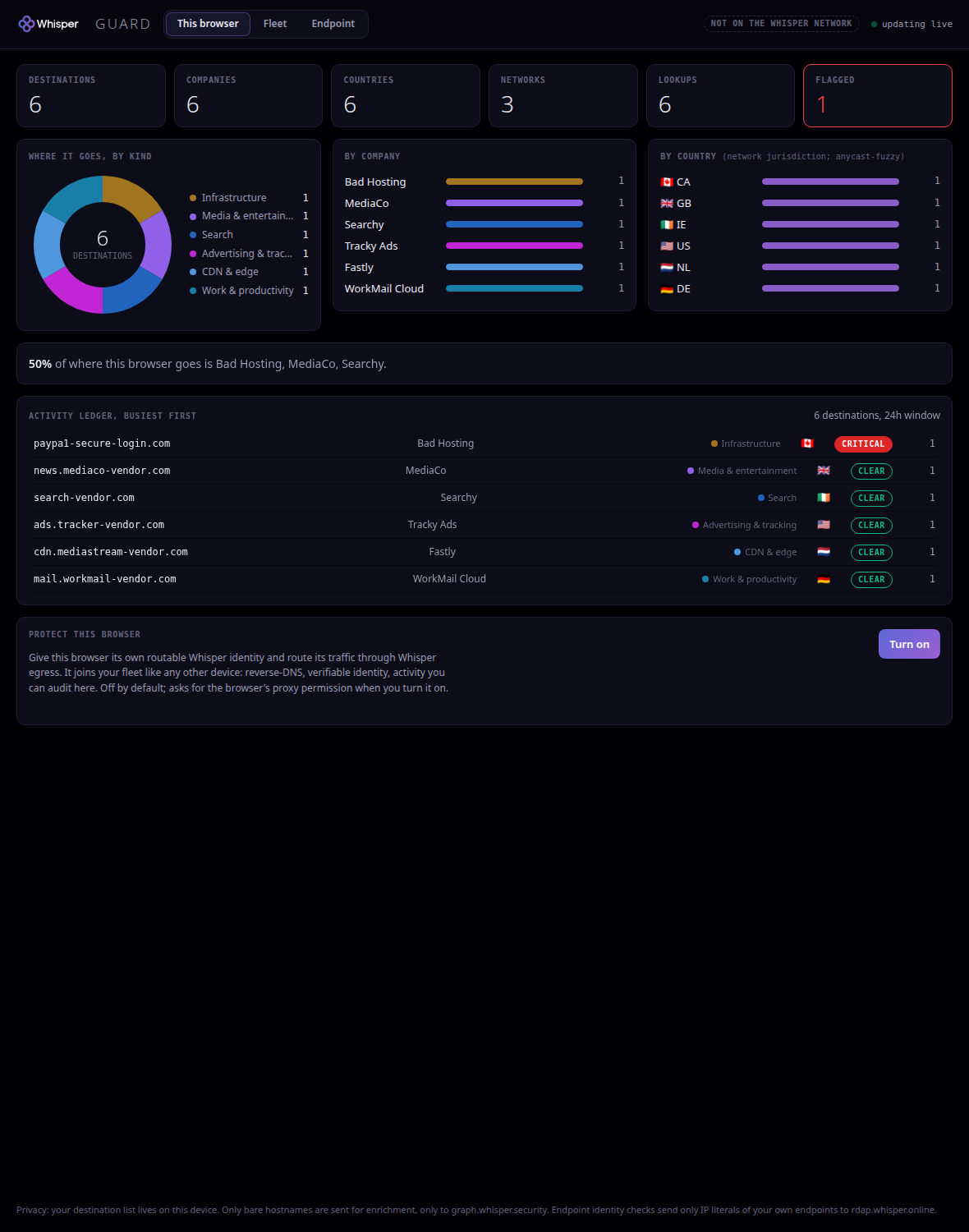Select WorkMail Cloud in By Company list
This screenshot has width=969, height=1232.
point(484,288)
